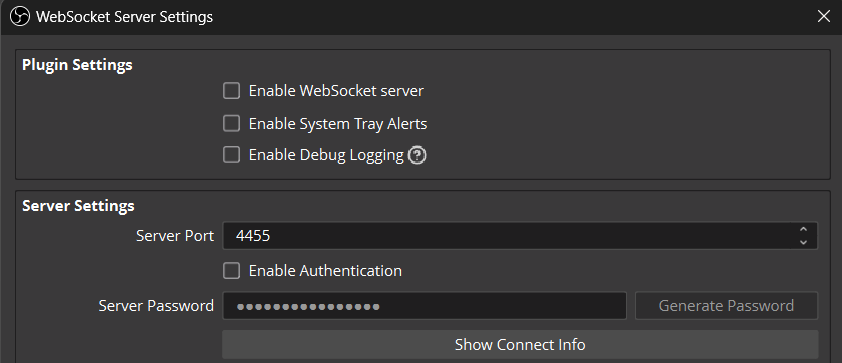Screen dimensions: 842x363
Task: Click the Server Settings heading
Action: [x=78, y=206]
